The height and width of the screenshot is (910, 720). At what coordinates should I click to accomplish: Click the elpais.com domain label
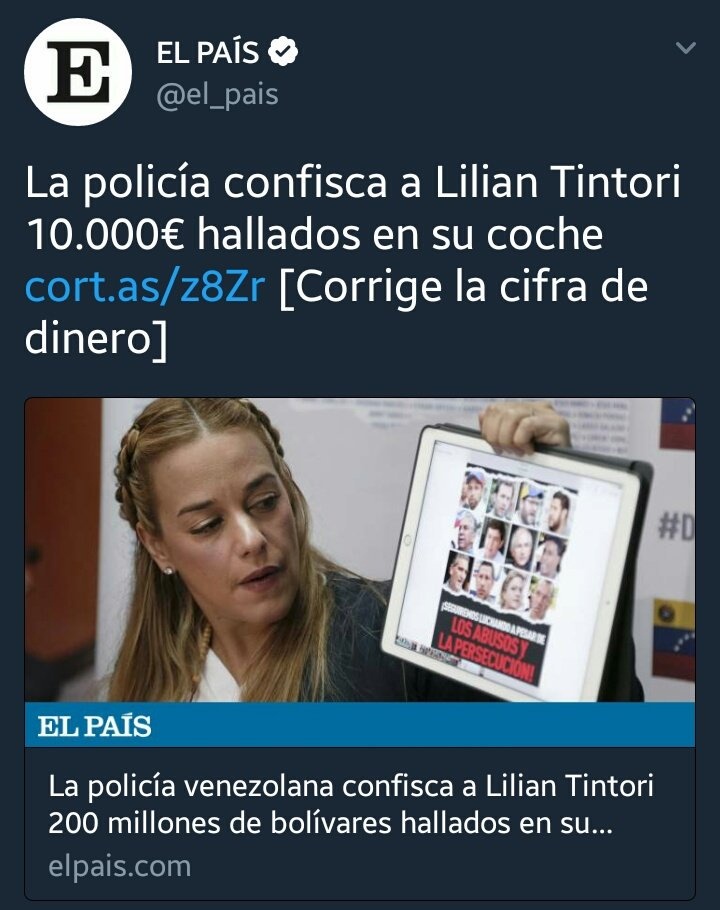tap(120, 866)
